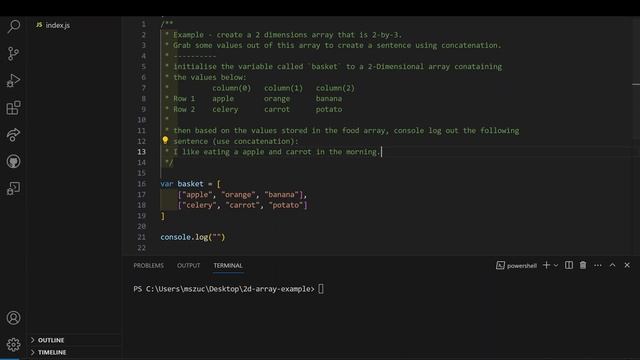Screen dimensions: 640x360
Task: Open the Manage gear menu
Action: (13, 344)
